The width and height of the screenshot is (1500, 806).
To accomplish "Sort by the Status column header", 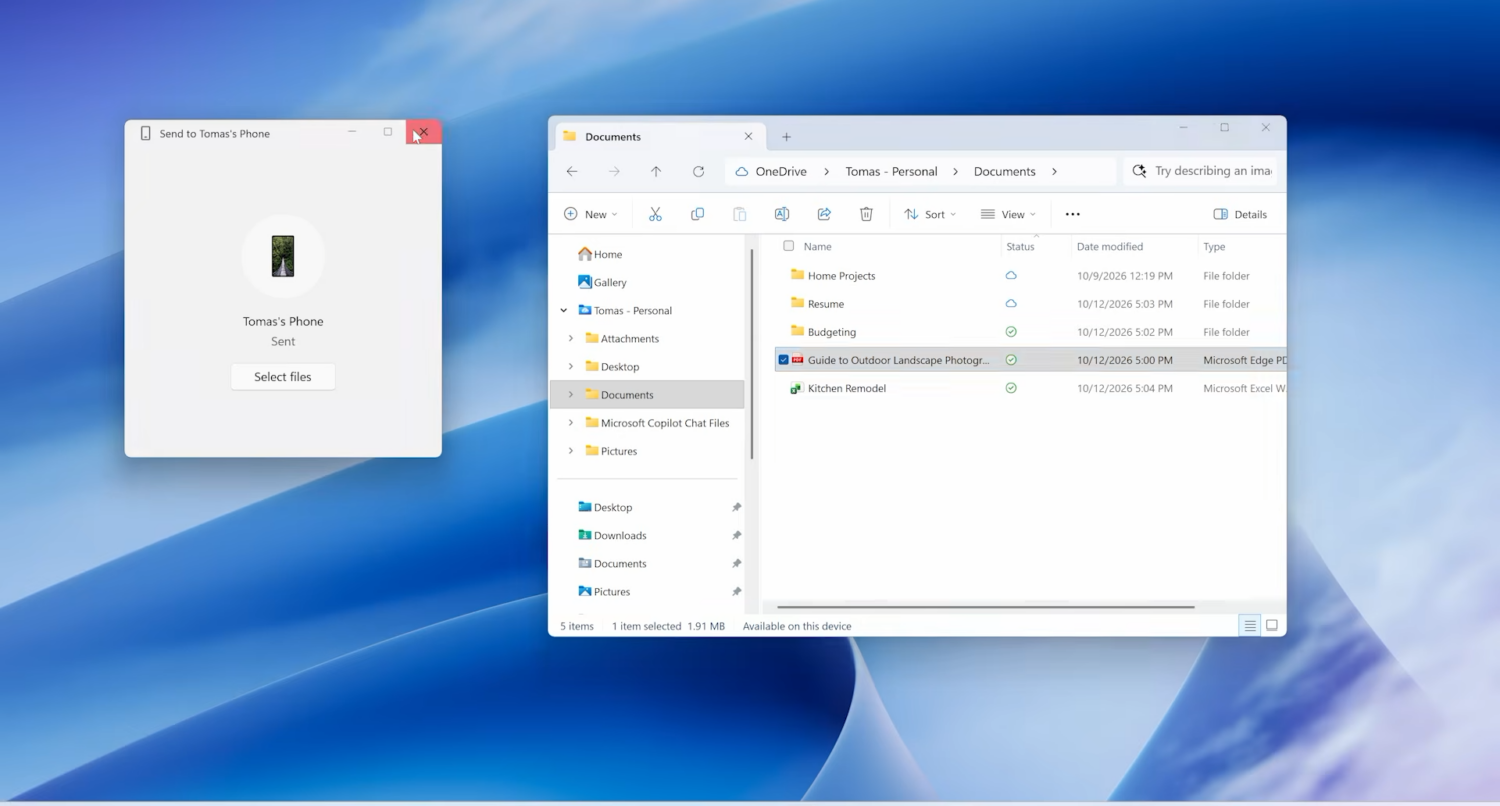I will (x=1020, y=246).
